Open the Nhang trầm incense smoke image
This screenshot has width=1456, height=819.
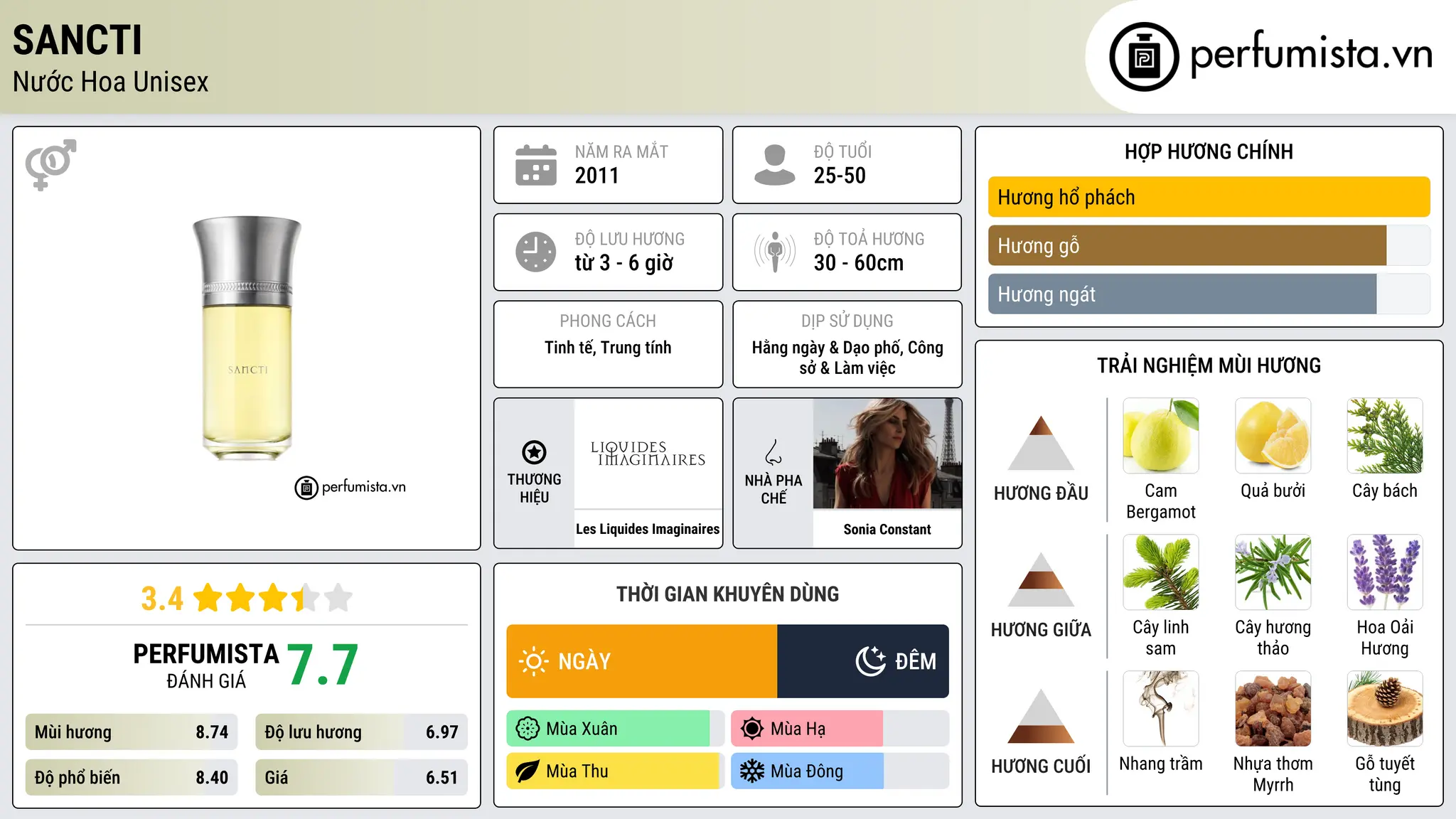pyautogui.click(x=1161, y=709)
